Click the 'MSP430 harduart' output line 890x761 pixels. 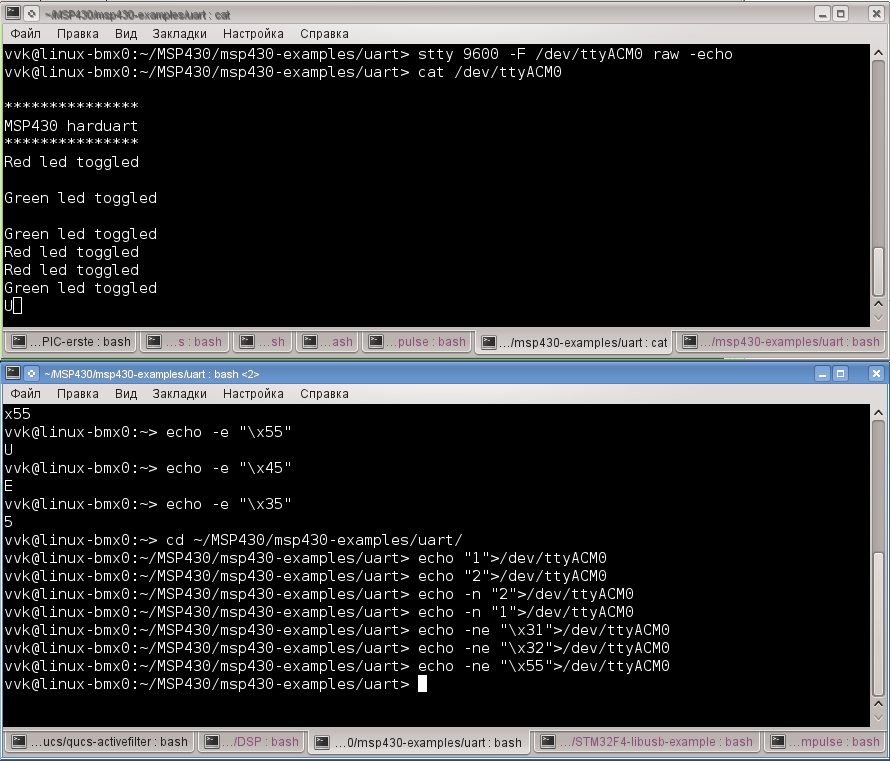point(71,125)
